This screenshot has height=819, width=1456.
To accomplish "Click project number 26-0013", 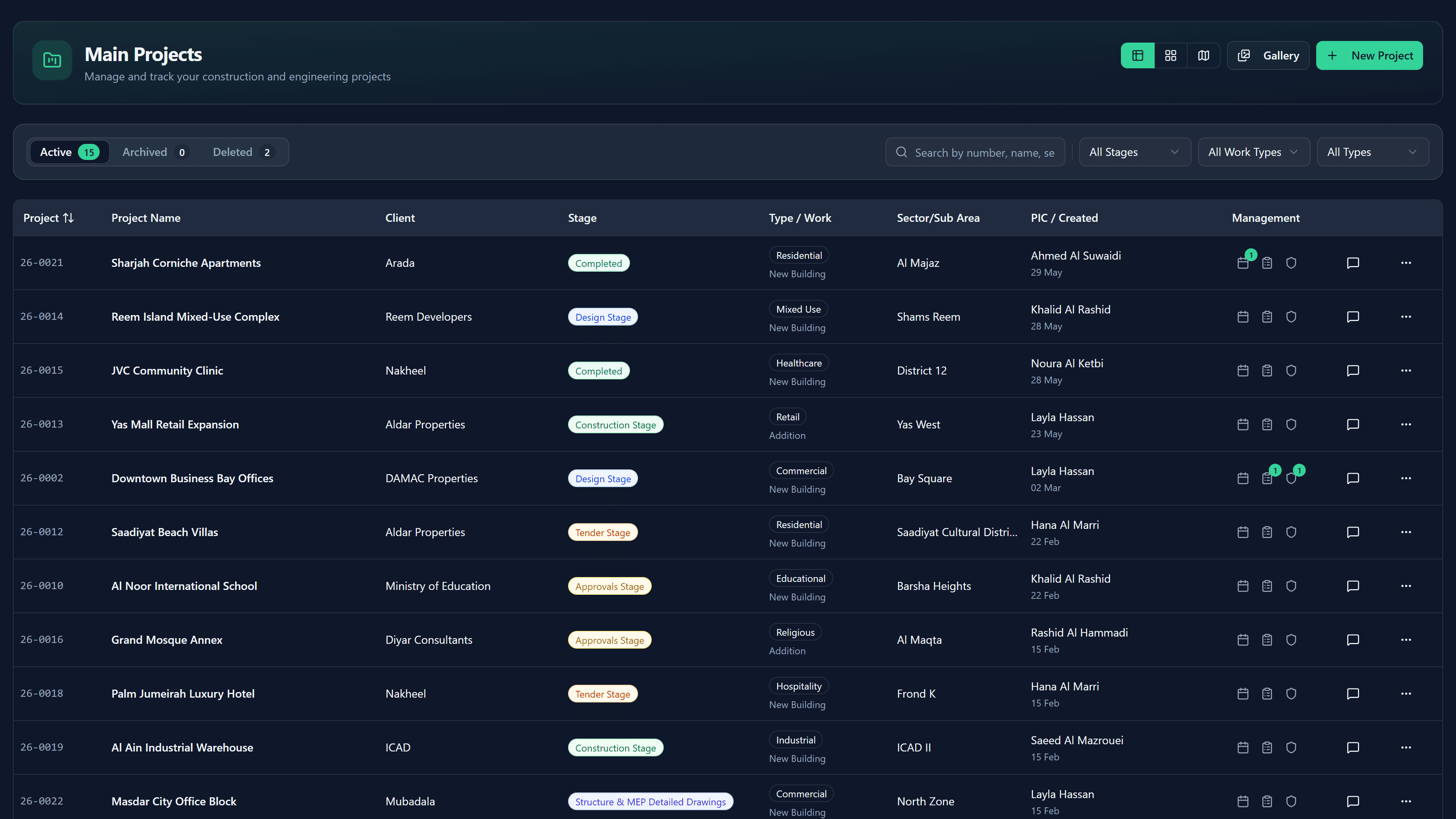I will click(x=42, y=424).
